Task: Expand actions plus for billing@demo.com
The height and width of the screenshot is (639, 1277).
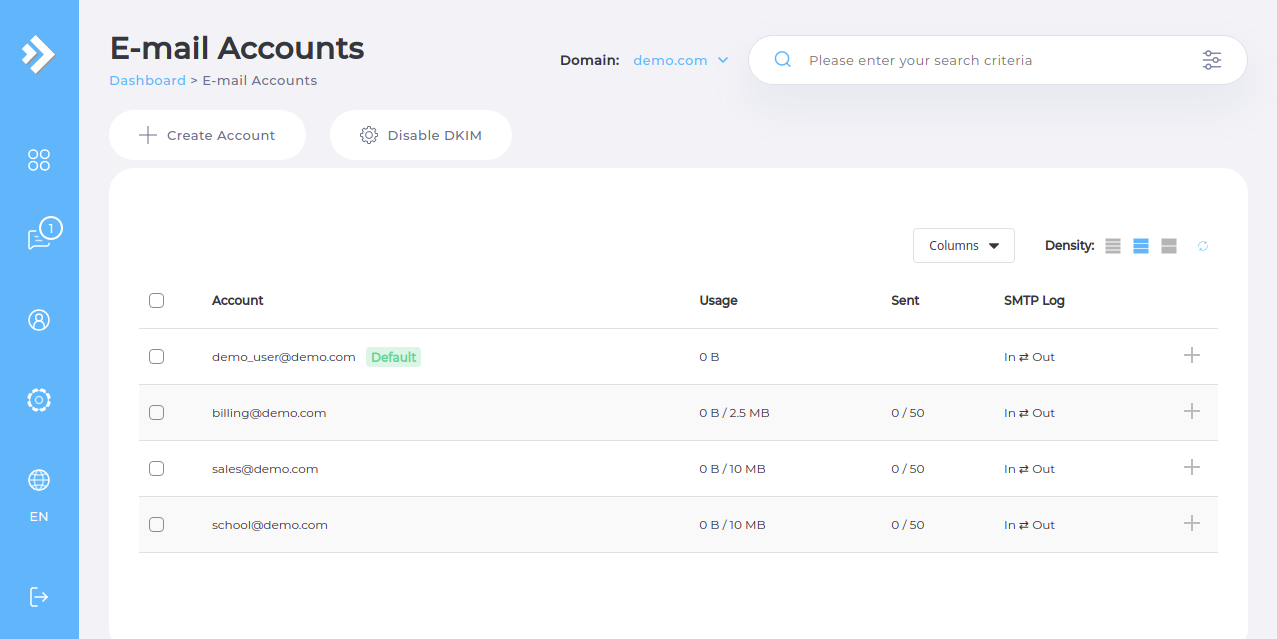Action: point(1191,411)
